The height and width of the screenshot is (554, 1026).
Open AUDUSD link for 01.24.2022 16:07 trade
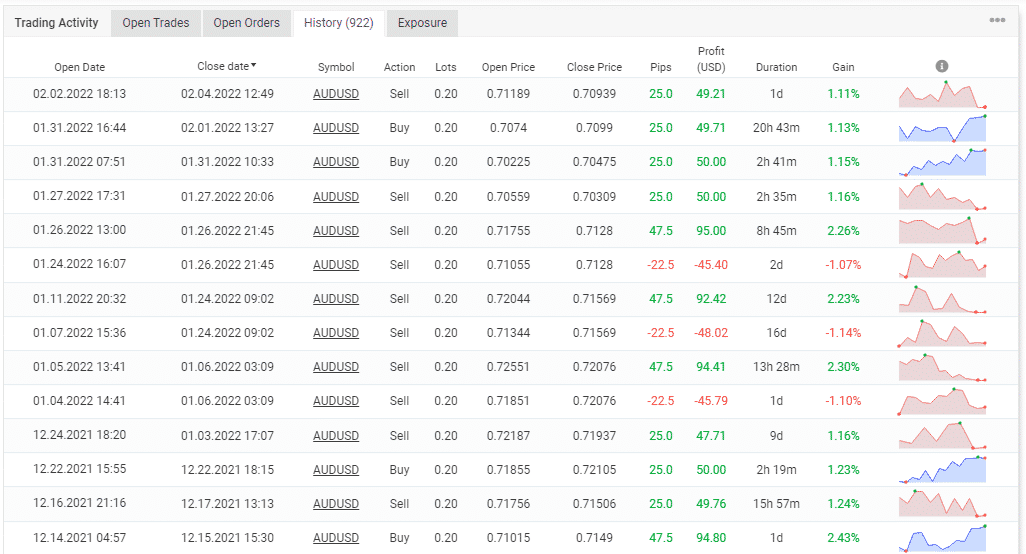tap(336, 265)
